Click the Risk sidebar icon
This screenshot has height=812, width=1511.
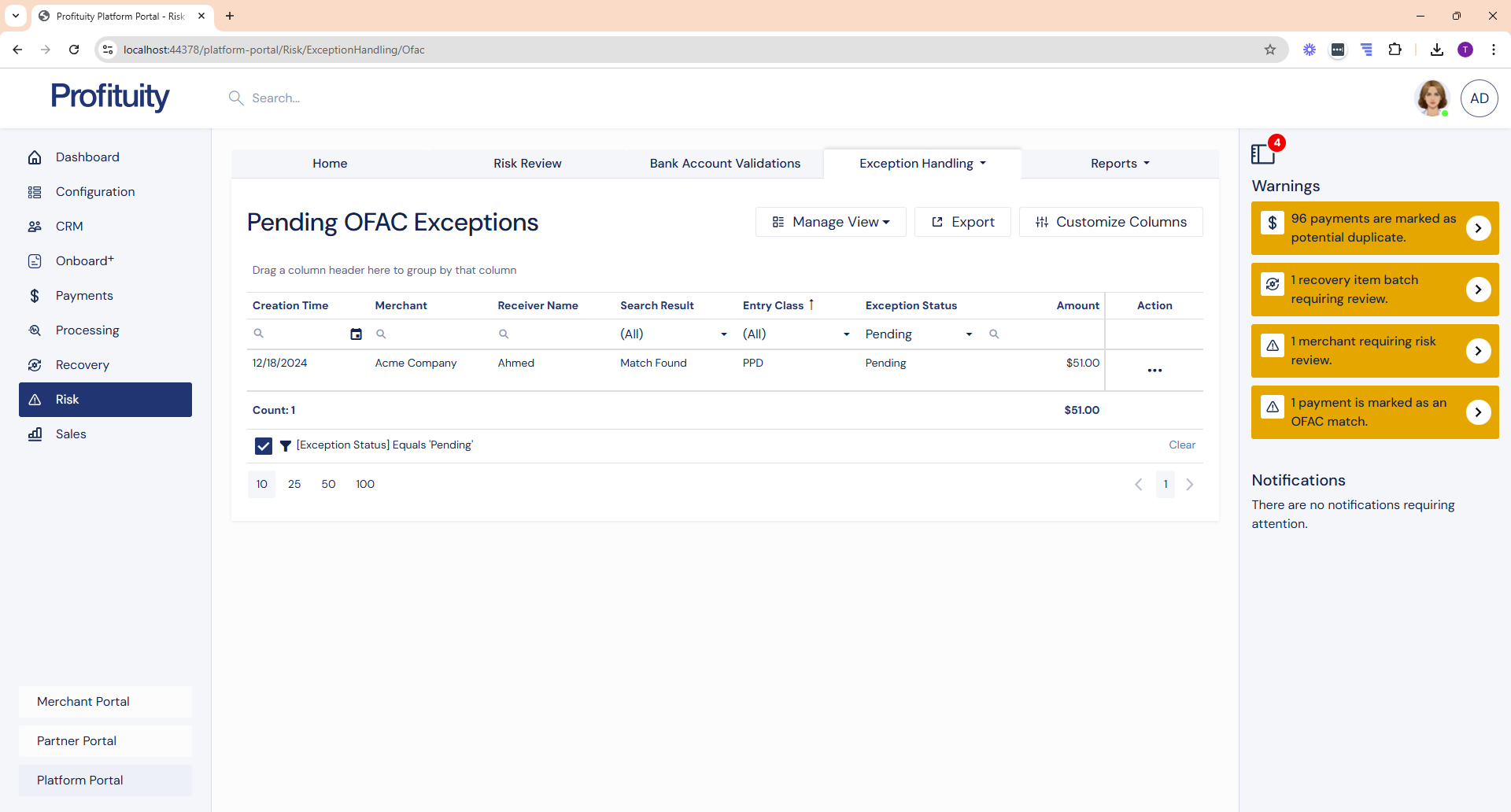[x=35, y=400]
